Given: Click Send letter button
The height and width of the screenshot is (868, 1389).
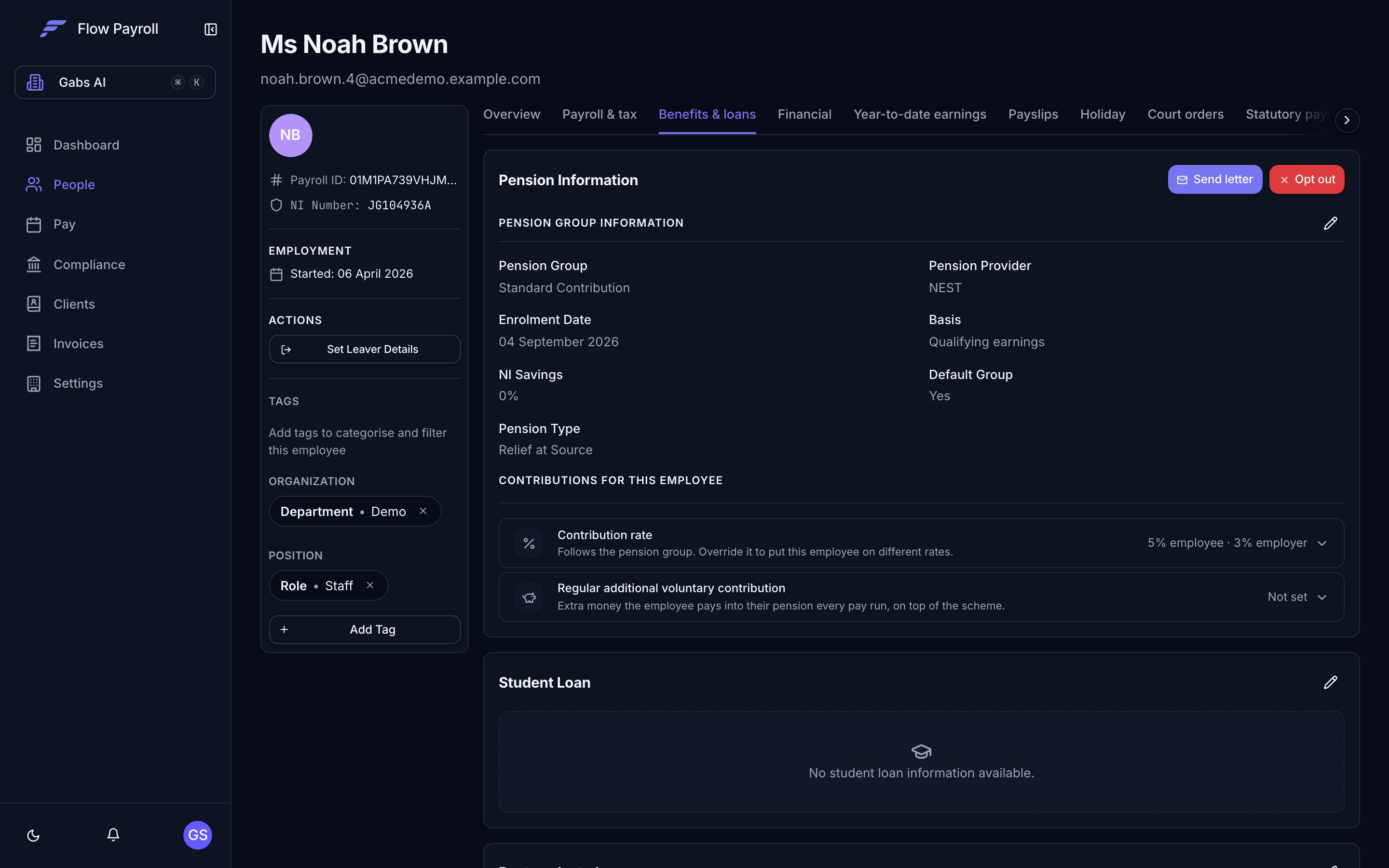Looking at the screenshot, I should coord(1214,179).
